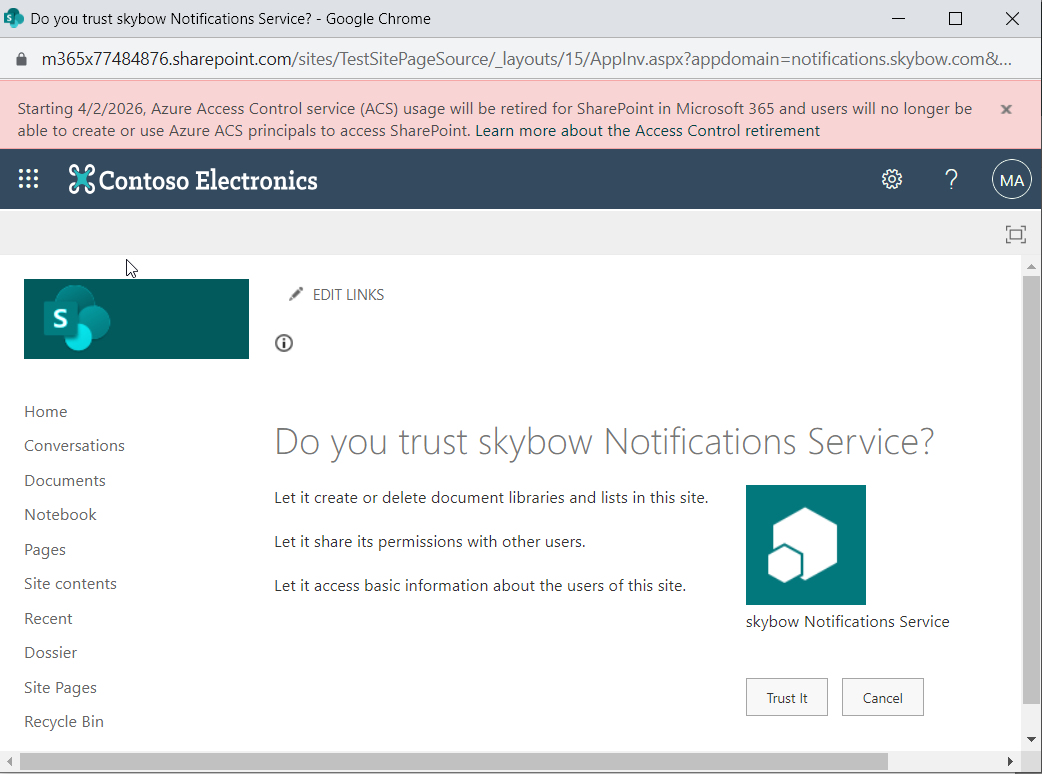Click the Cancel button
The height and width of the screenshot is (774, 1042).
(x=882, y=698)
